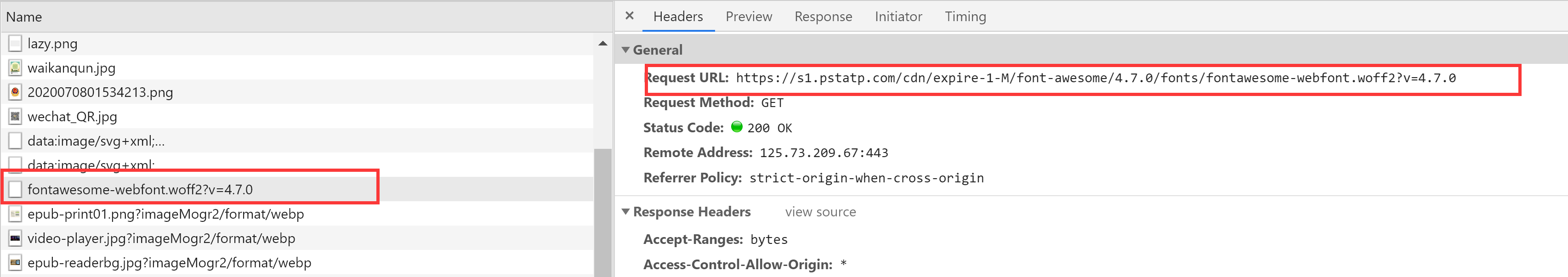Image resolution: width=1568 pixels, height=277 pixels.
Task: Click the wechat_QR.jpg thumbnail icon
Action: tap(15, 116)
